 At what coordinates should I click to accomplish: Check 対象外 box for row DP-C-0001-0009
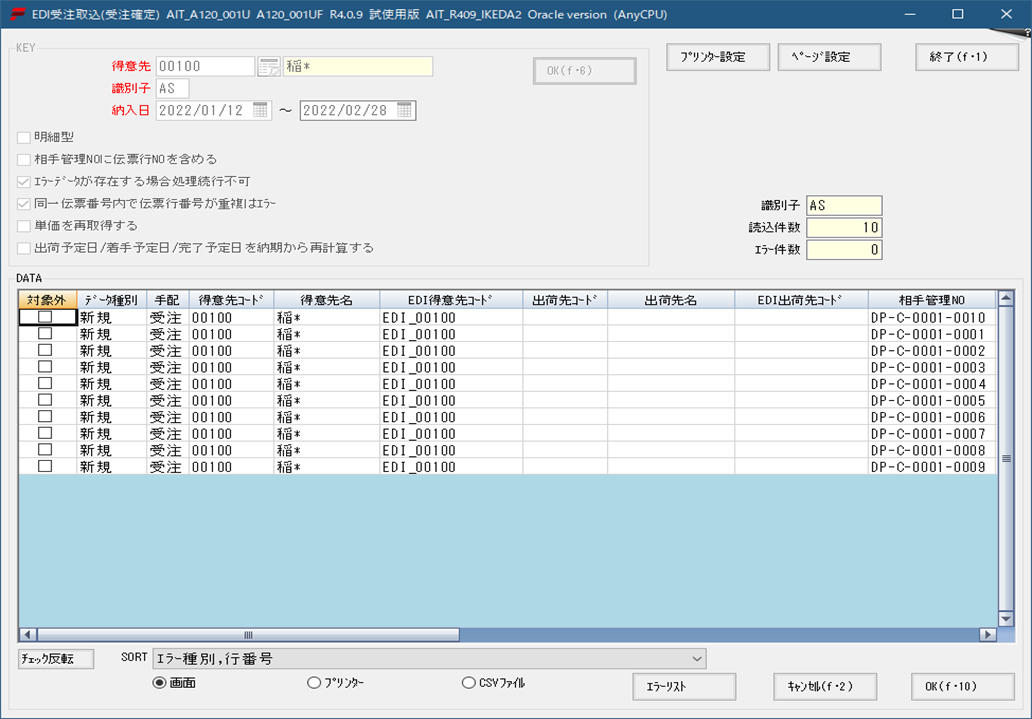click(45, 466)
